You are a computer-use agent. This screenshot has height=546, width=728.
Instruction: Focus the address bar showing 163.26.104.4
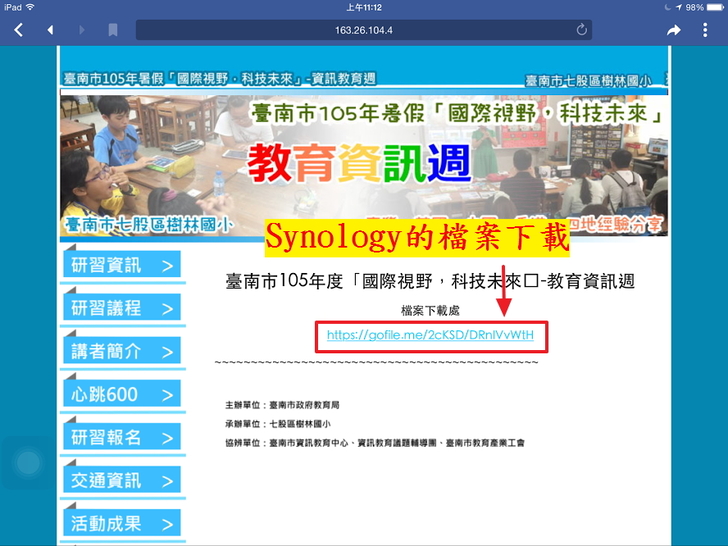click(x=364, y=30)
